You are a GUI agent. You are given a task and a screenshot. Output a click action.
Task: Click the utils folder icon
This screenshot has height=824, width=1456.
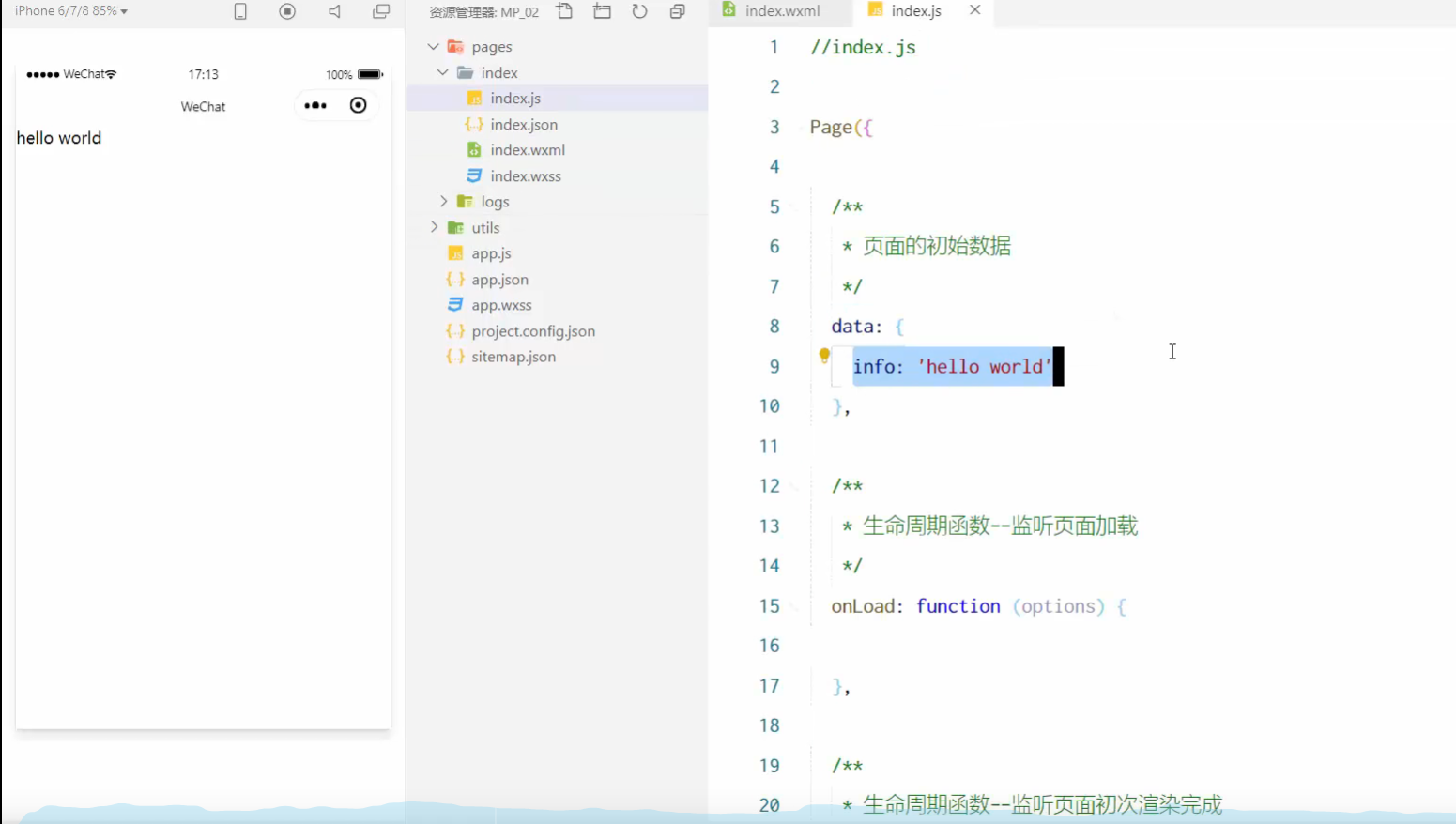tap(455, 227)
